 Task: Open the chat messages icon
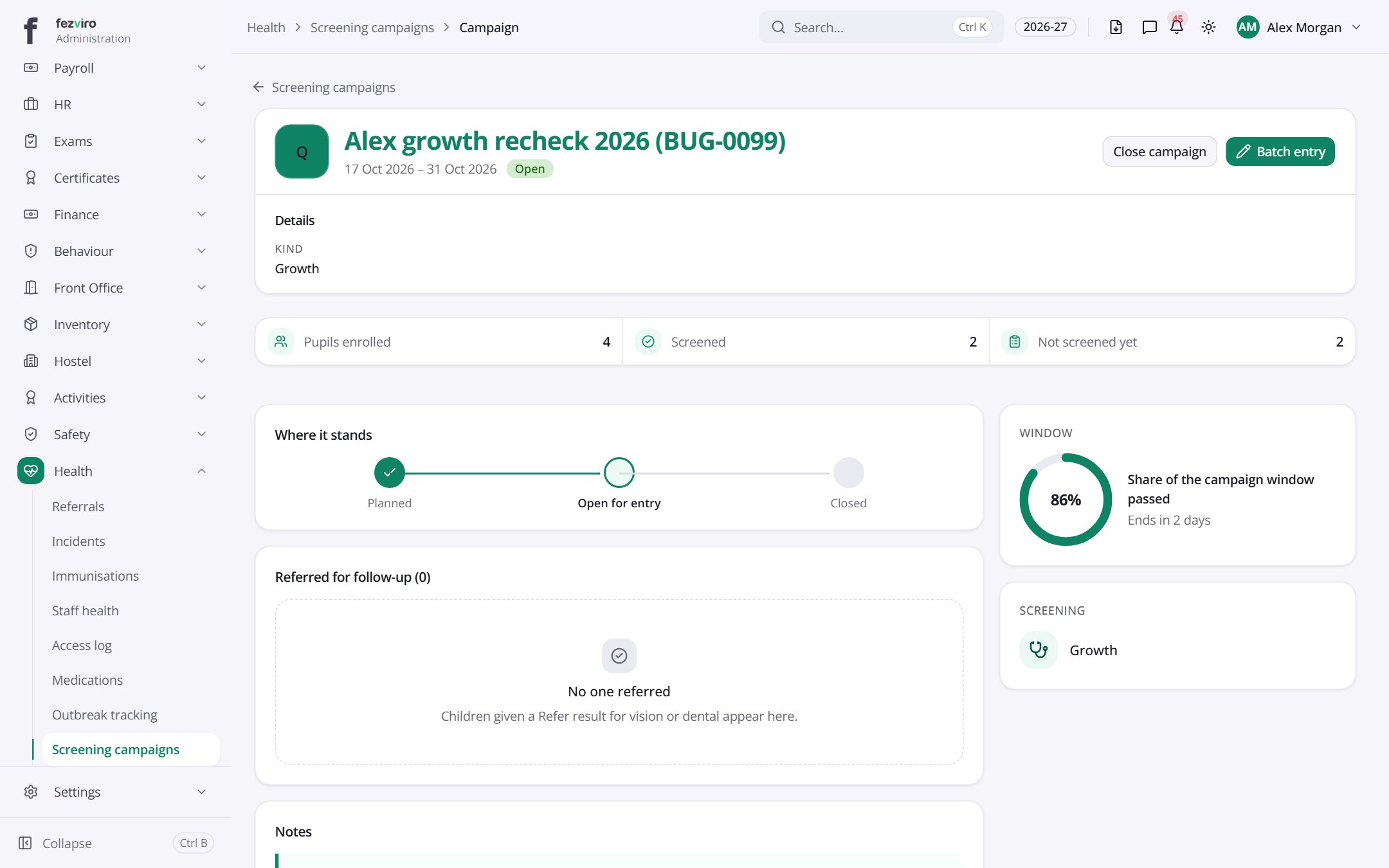click(1149, 27)
